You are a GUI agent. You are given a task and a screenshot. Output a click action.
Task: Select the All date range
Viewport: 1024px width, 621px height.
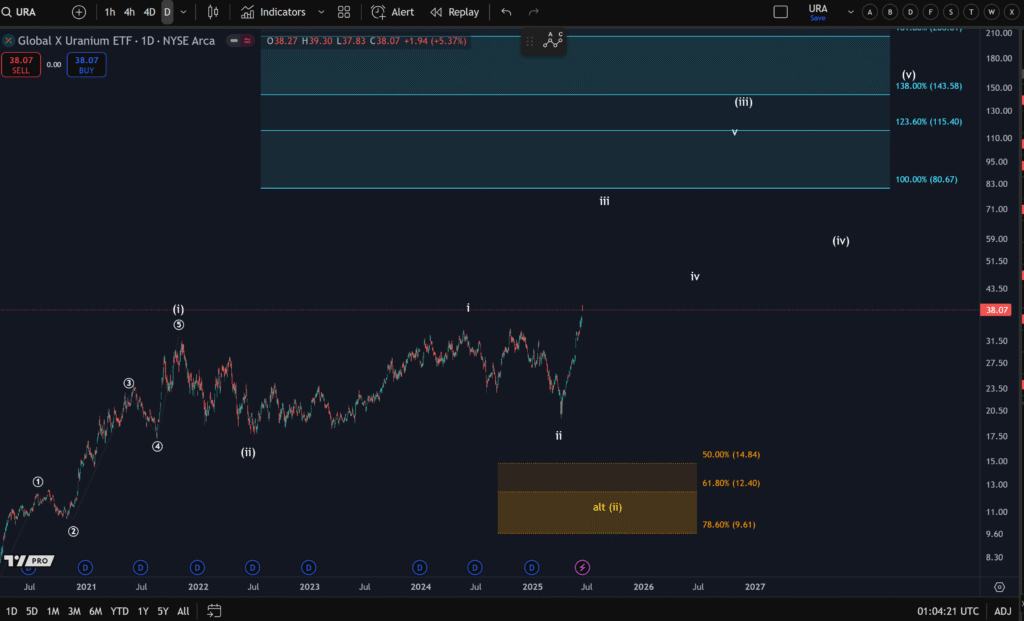(184, 611)
